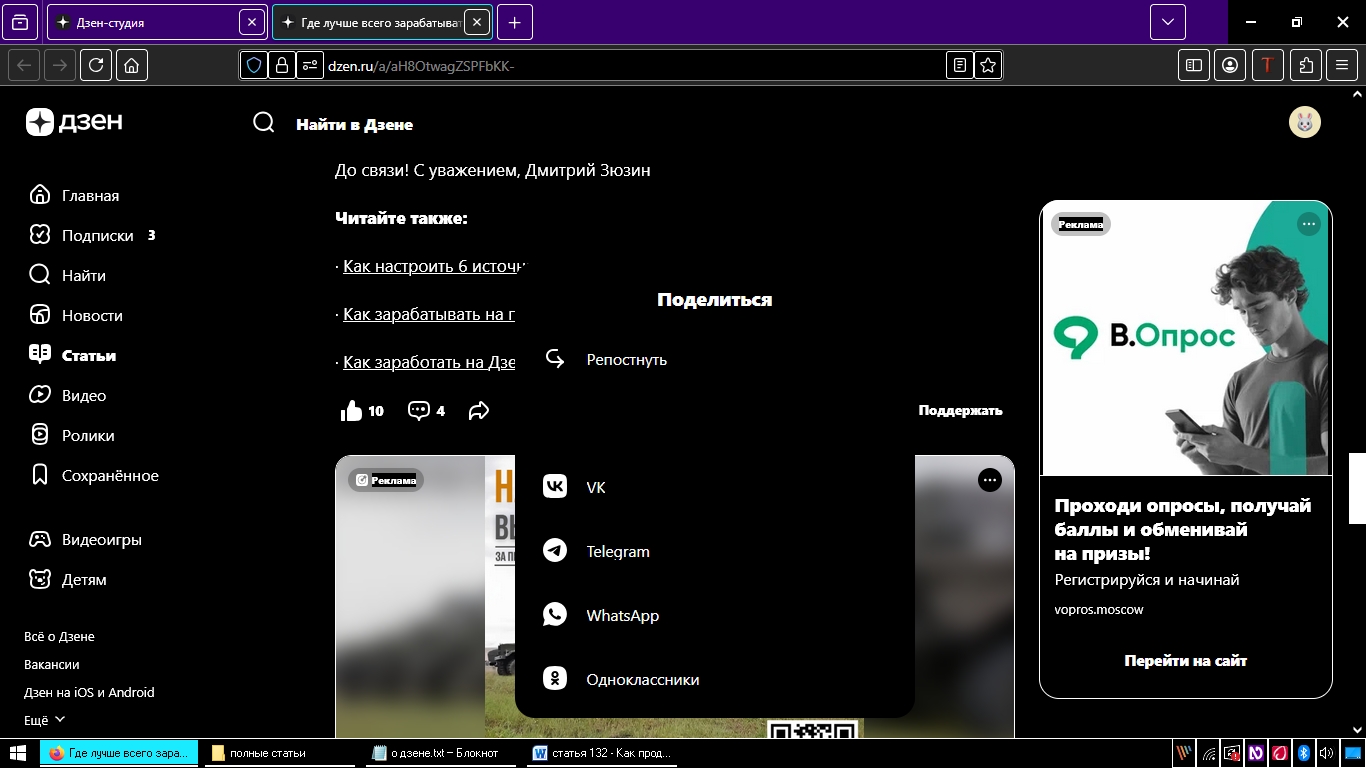Open Дзен на iOS и Android link
The height and width of the screenshot is (768, 1366).
(89, 692)
